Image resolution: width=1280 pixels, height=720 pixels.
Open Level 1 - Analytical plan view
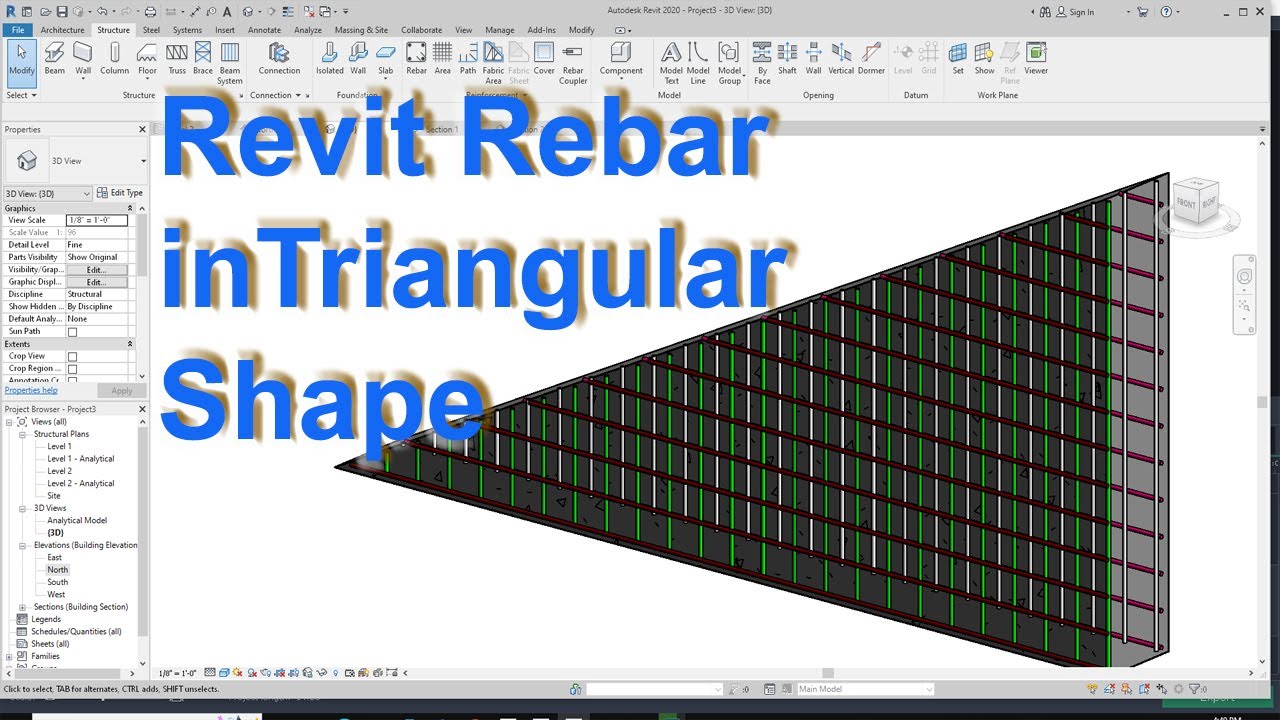tap(81, 459)
